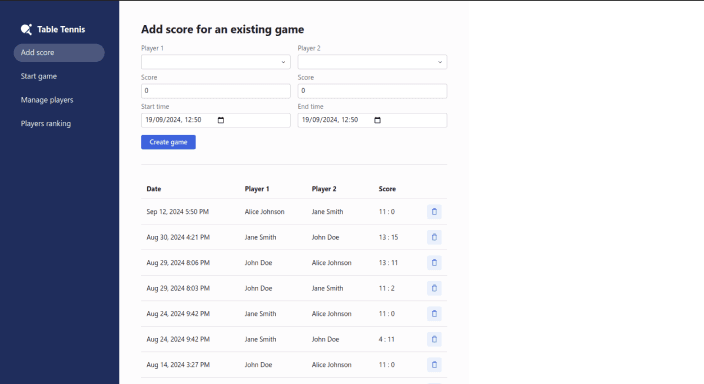Click the Player 2 column header
Viewport: 704px width, 384px height.
tap(324, 189)
